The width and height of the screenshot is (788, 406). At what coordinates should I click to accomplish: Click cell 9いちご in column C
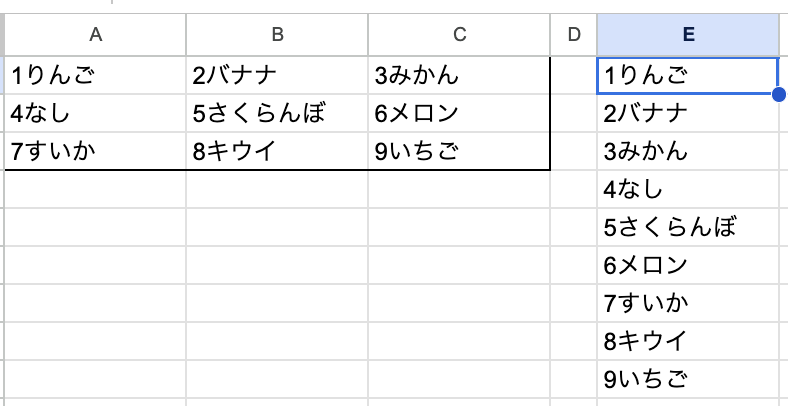(459, 151)
